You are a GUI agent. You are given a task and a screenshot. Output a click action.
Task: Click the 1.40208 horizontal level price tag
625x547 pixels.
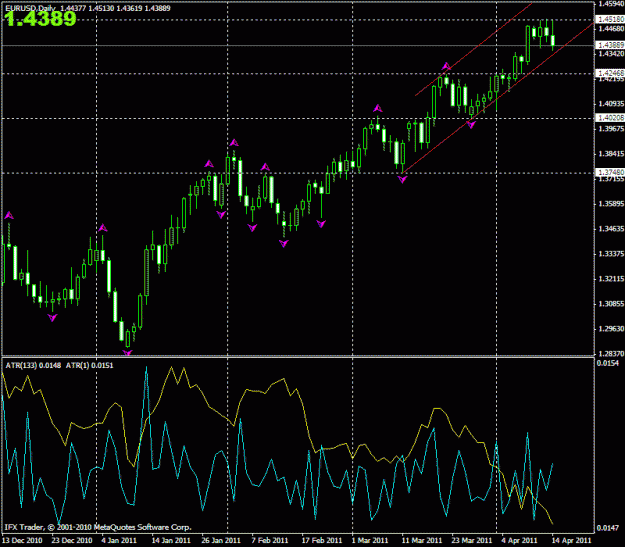pyautogui.click(x=610, y=118)
